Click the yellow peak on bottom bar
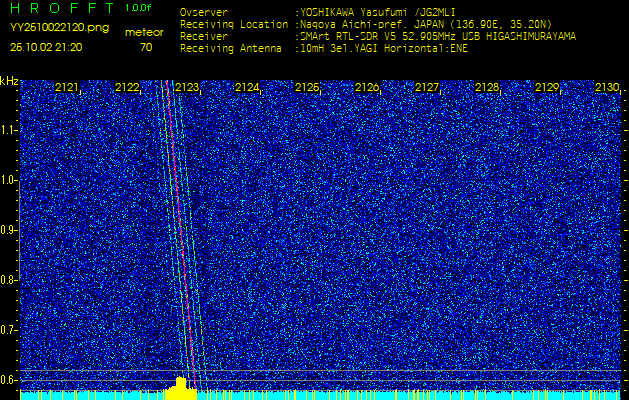Viewport: 629px width, 400px height. (x=180, y=386)
